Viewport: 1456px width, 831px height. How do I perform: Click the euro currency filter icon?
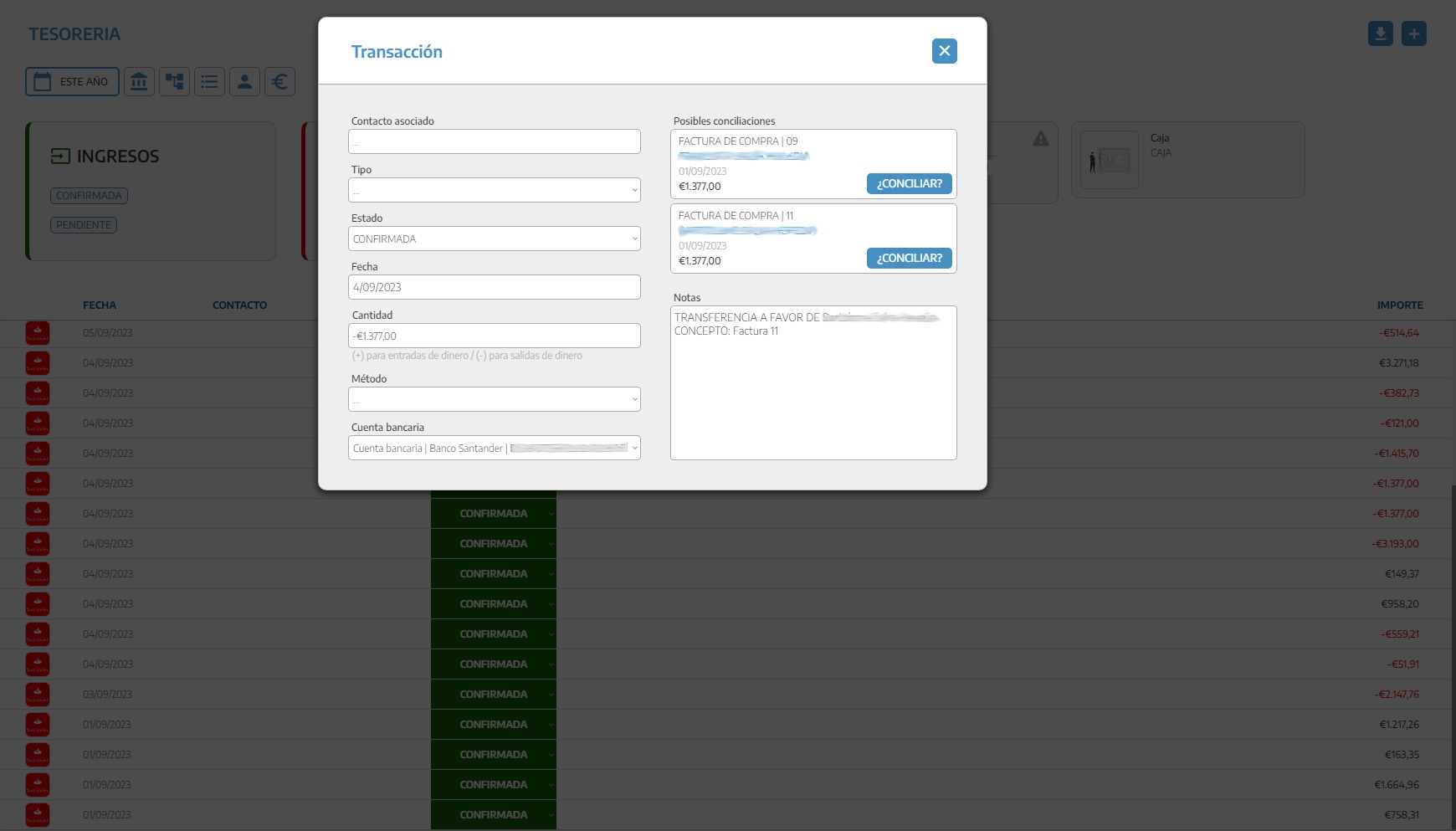(279, 82)
